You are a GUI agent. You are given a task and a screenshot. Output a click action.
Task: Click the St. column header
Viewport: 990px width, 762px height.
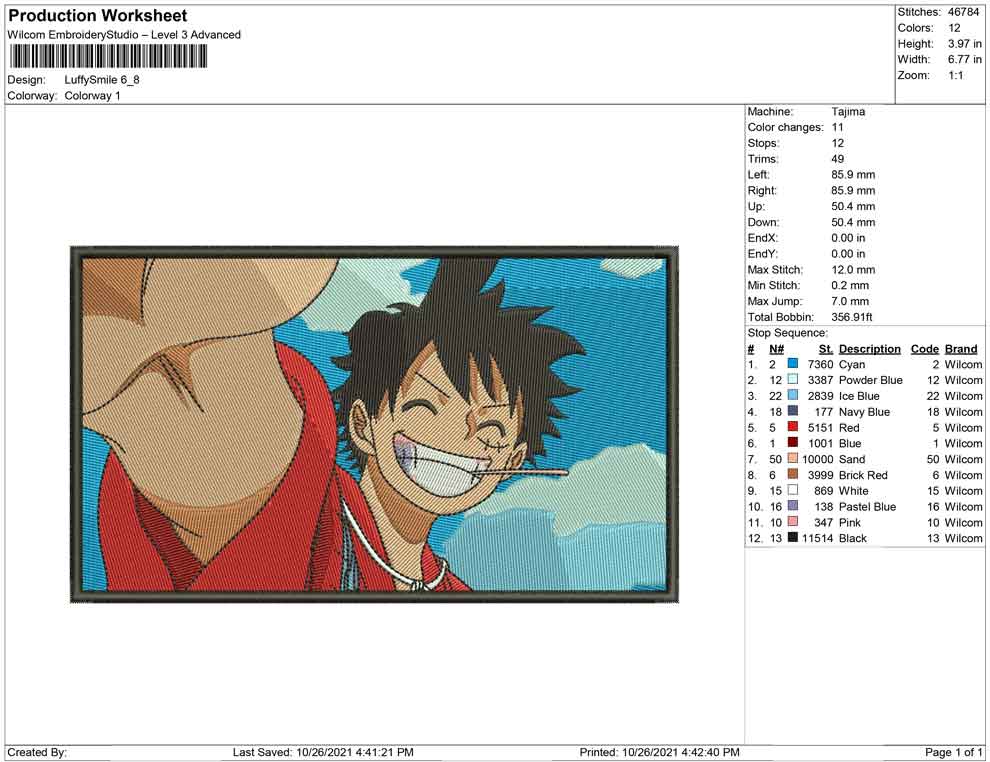click(826, 349)
